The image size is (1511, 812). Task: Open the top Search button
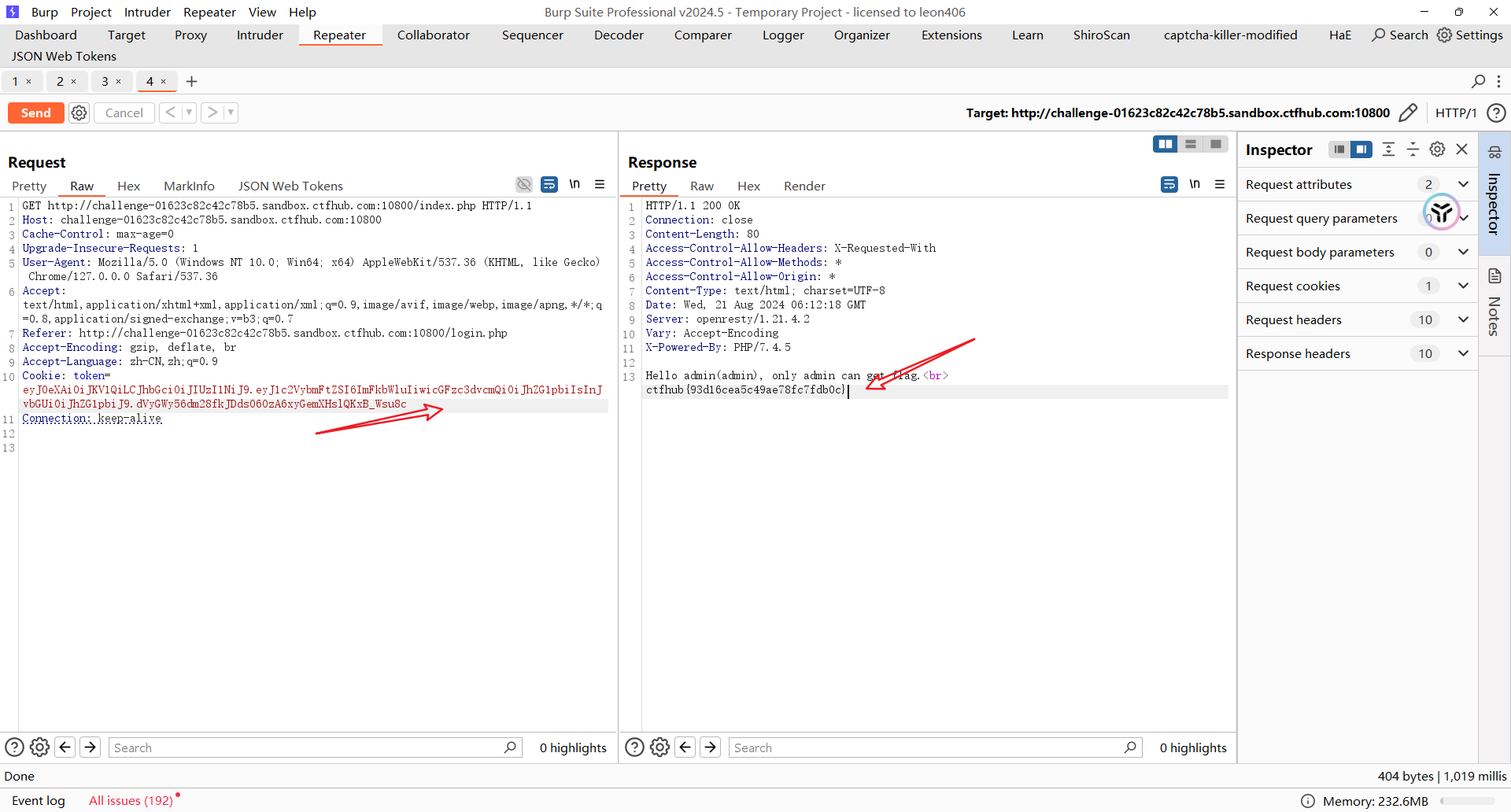[x=1400, y=35]
